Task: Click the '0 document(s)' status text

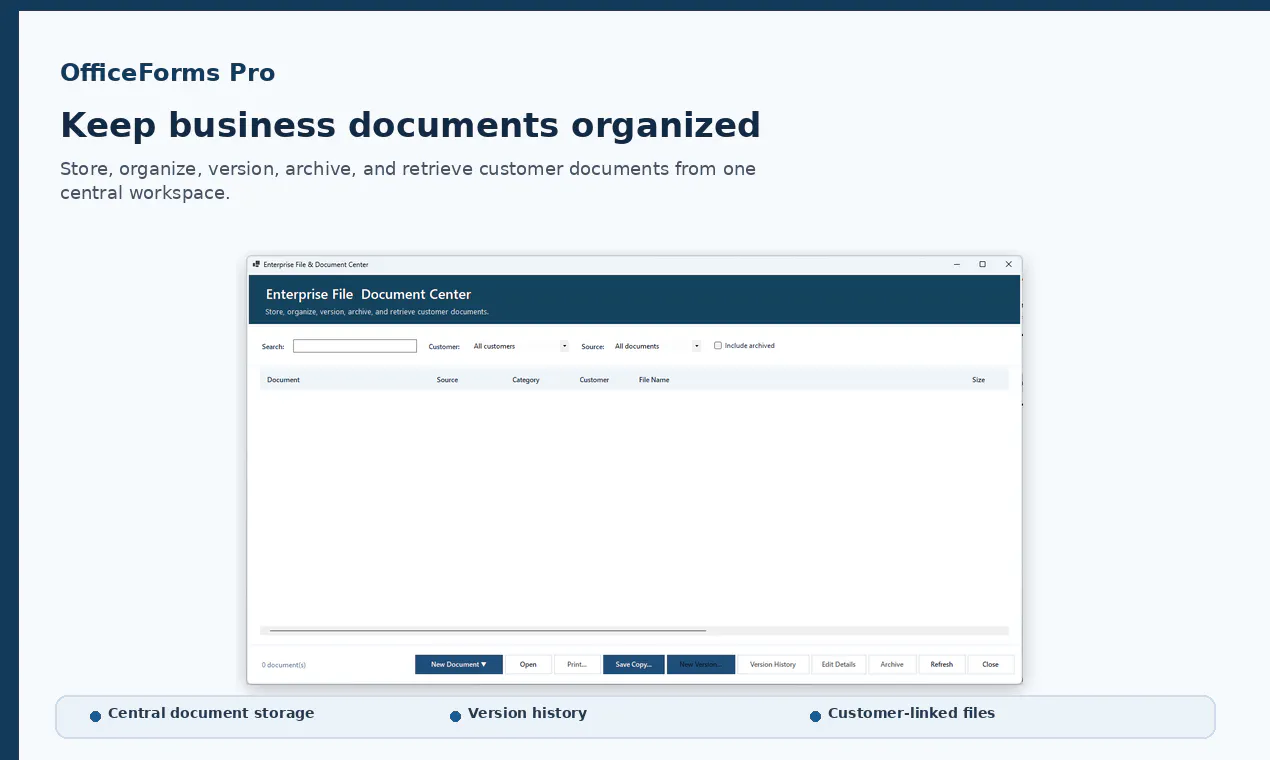Action: click(284, 665)
